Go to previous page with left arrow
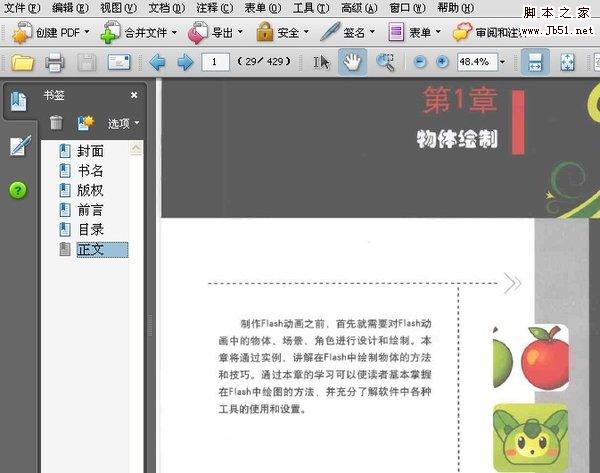Viewport: 600px width, 473px height. coord(157,62)
